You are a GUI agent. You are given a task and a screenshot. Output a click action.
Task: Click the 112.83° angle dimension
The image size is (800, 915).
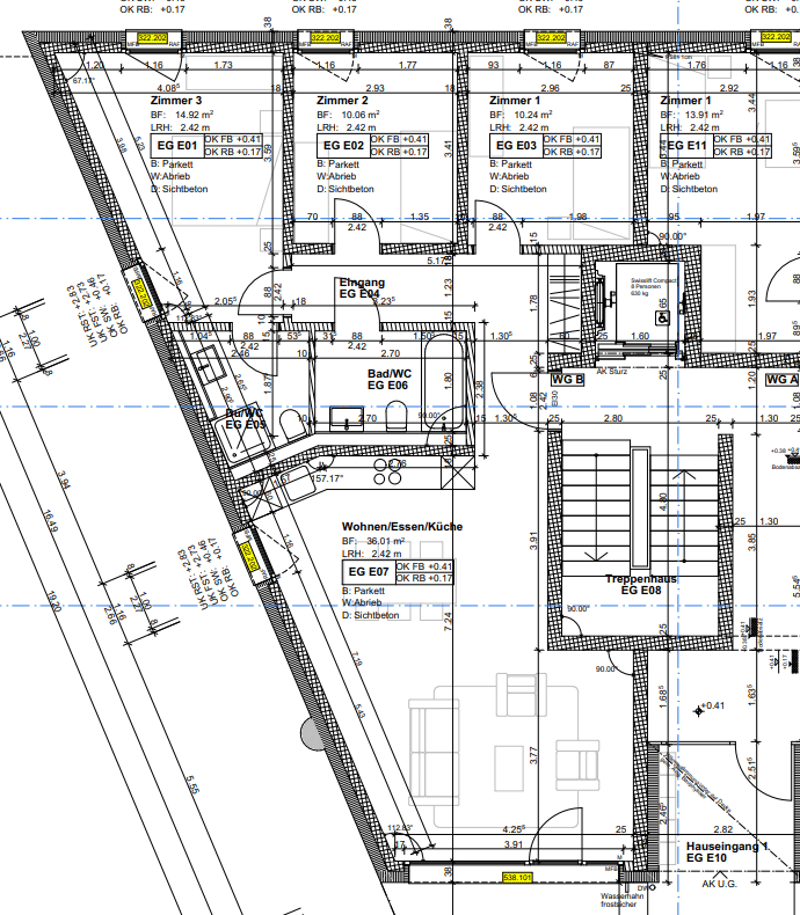[x=400, y=828]
